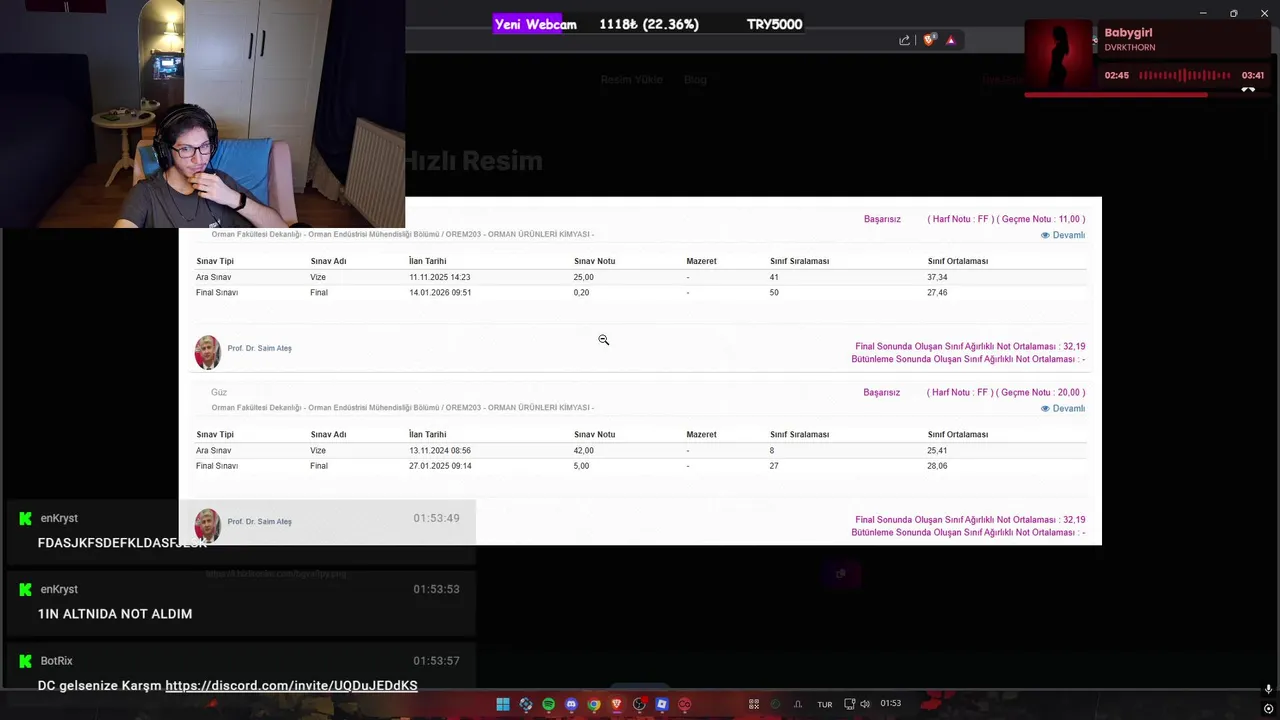
Task: Click class average value 28,06
Action: pyautogui.click(x=937, y=466)
